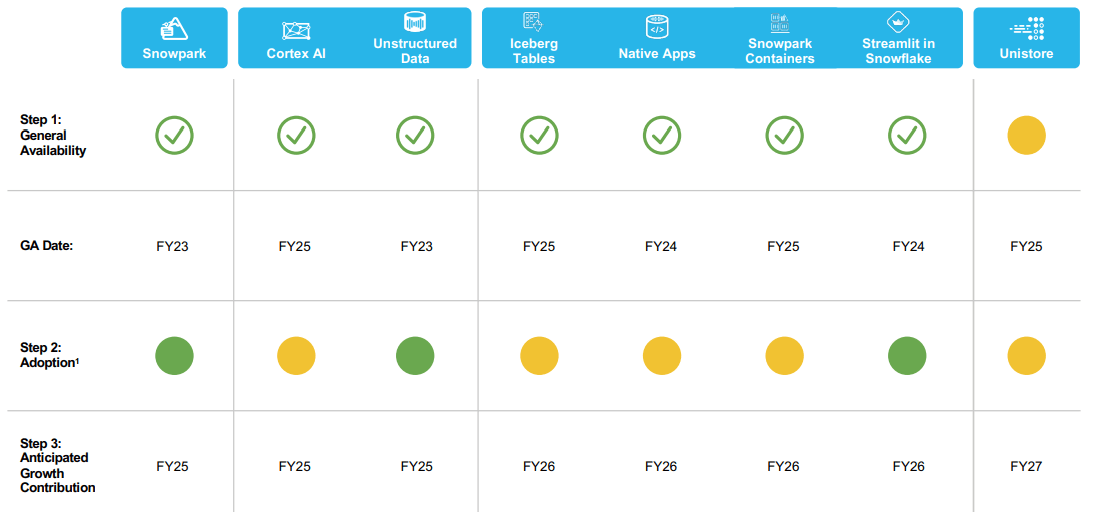Select the Snowpark Containers icon
1097x512 pixels.
coord(780,24)
